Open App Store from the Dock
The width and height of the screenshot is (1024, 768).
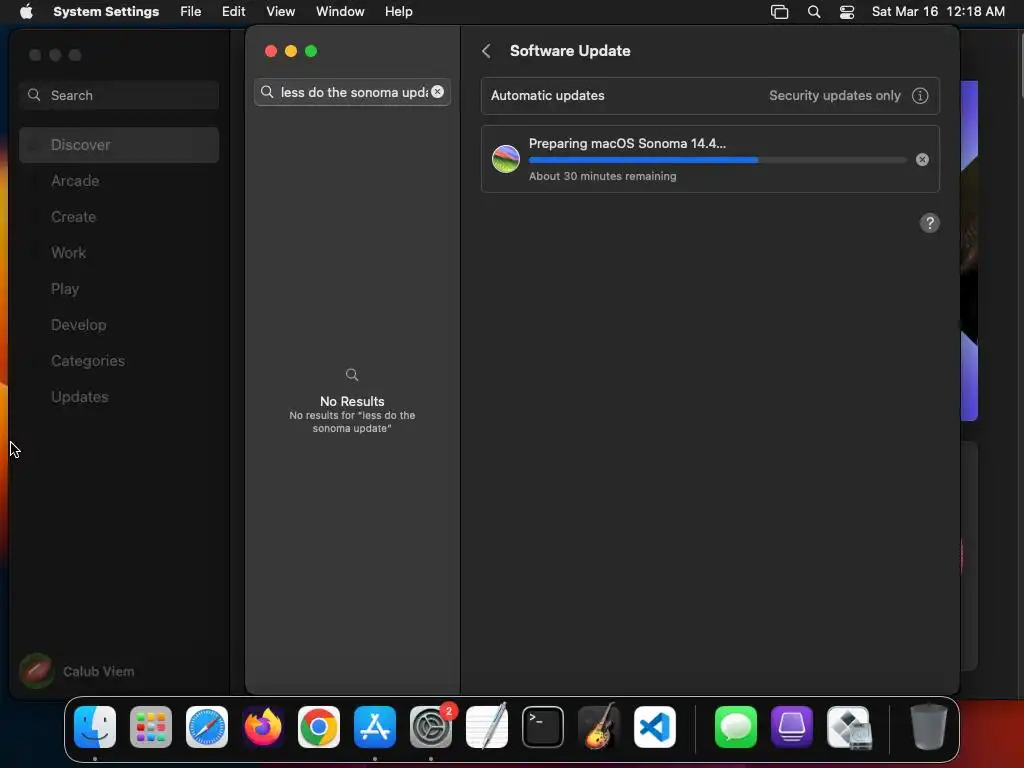[x=375, y=727]
